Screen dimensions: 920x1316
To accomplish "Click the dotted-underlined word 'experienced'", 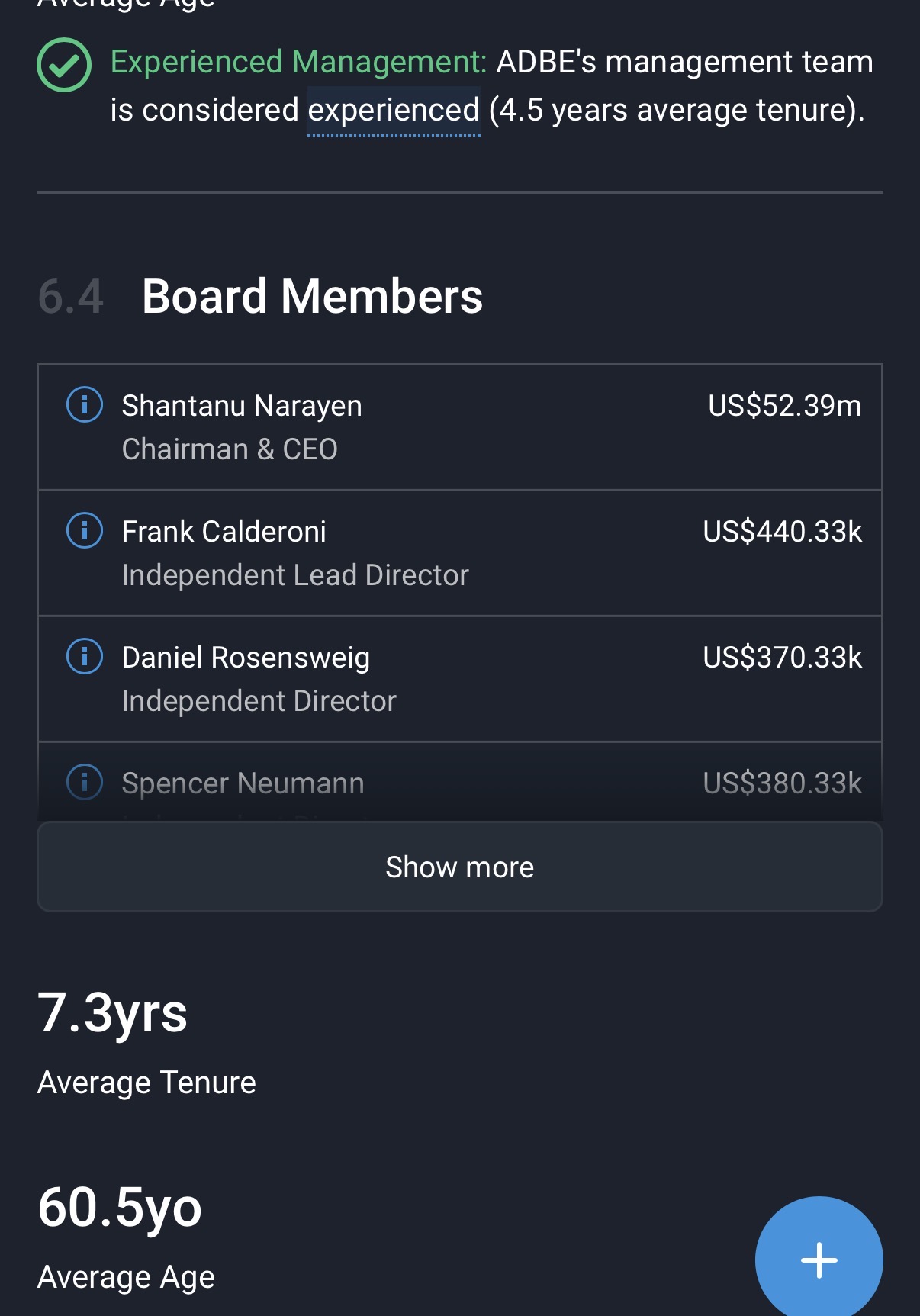I will [x=394, y=111].
